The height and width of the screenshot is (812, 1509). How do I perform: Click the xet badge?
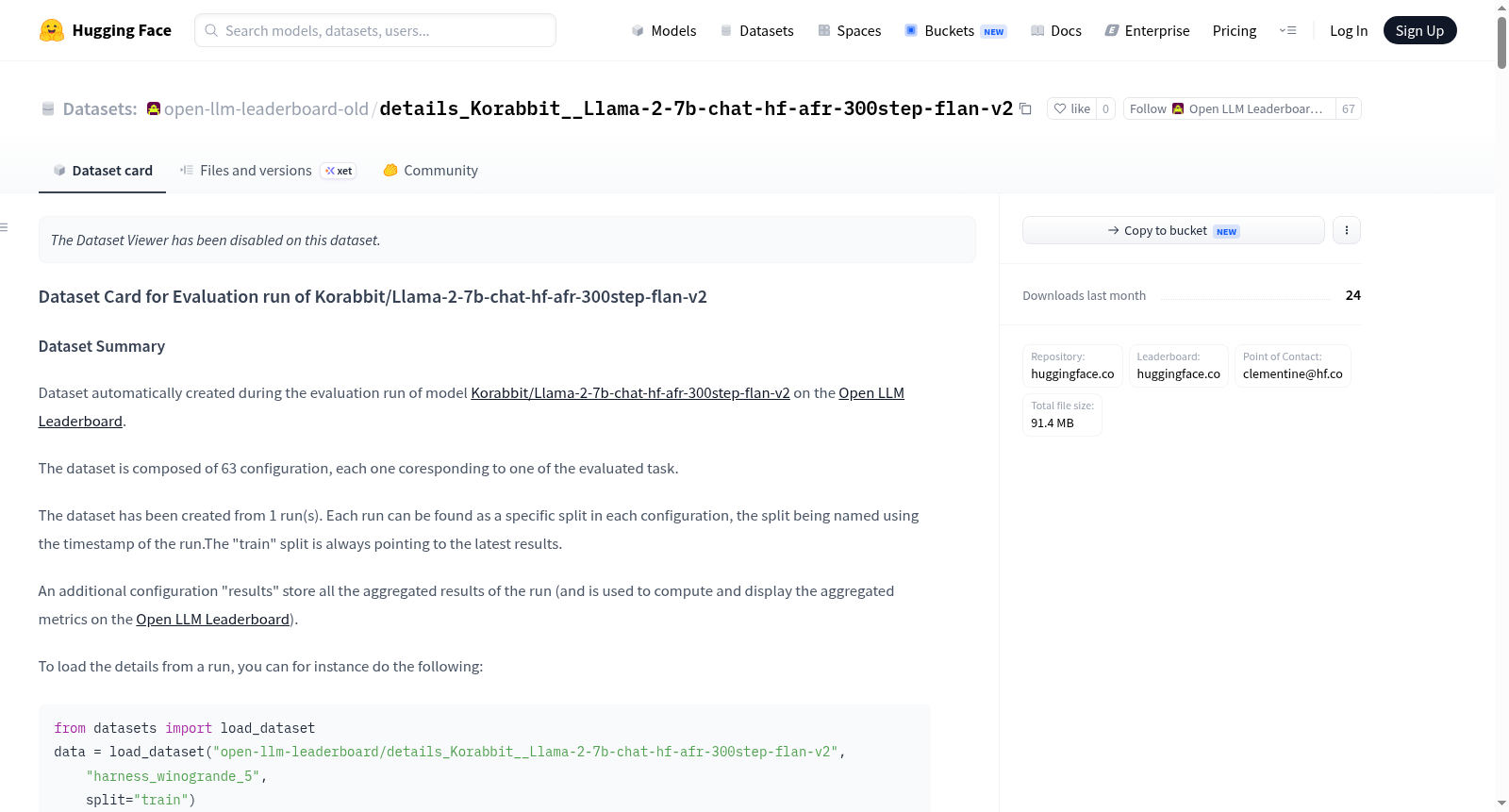click(x=339, y=171)
